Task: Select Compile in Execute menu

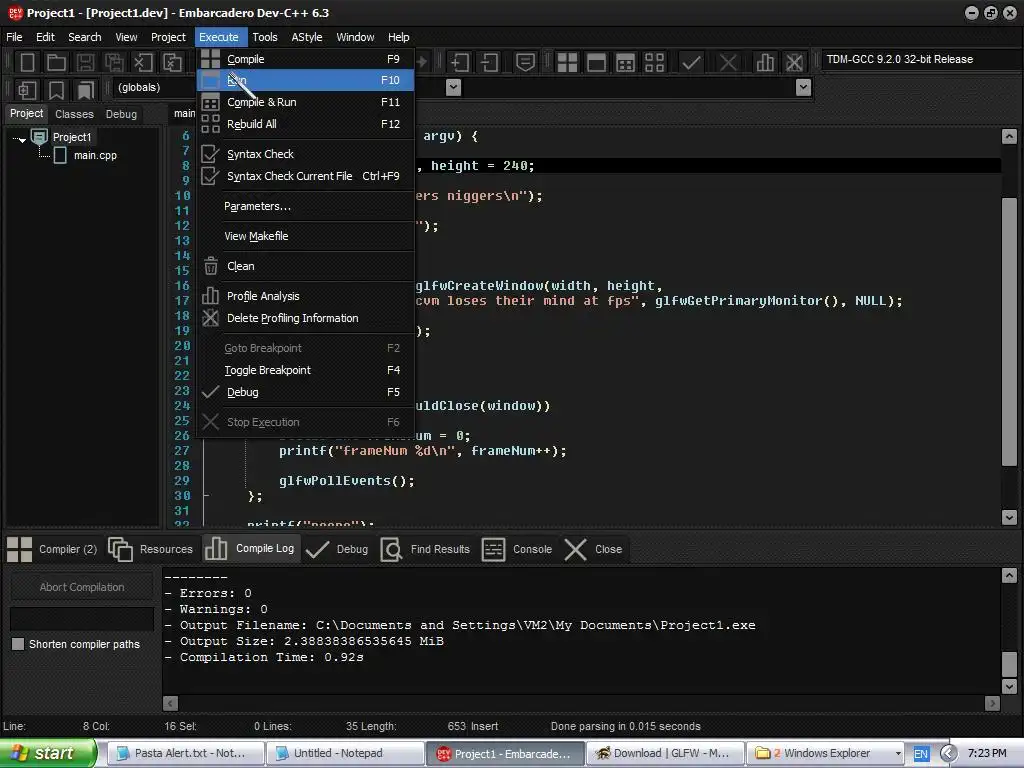Action: 306,59
